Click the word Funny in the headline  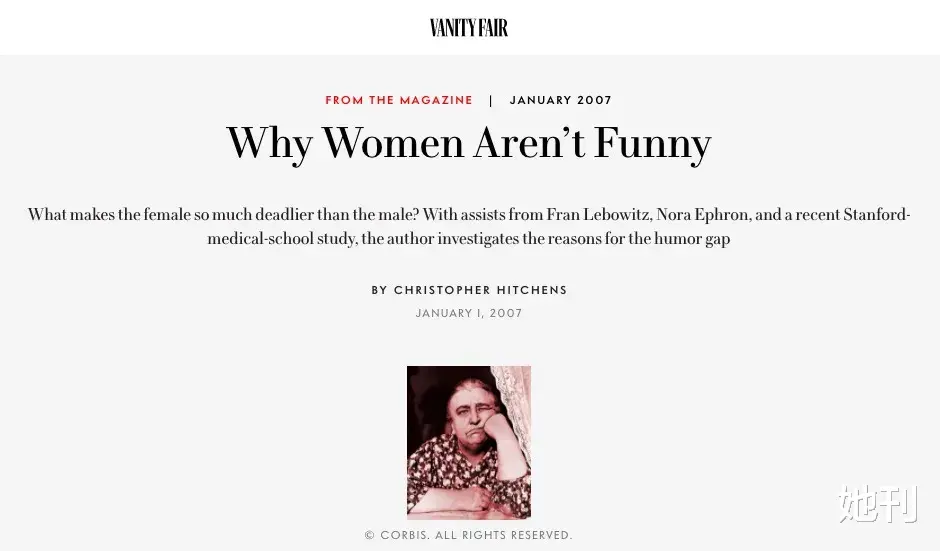[x=652, y=144]
